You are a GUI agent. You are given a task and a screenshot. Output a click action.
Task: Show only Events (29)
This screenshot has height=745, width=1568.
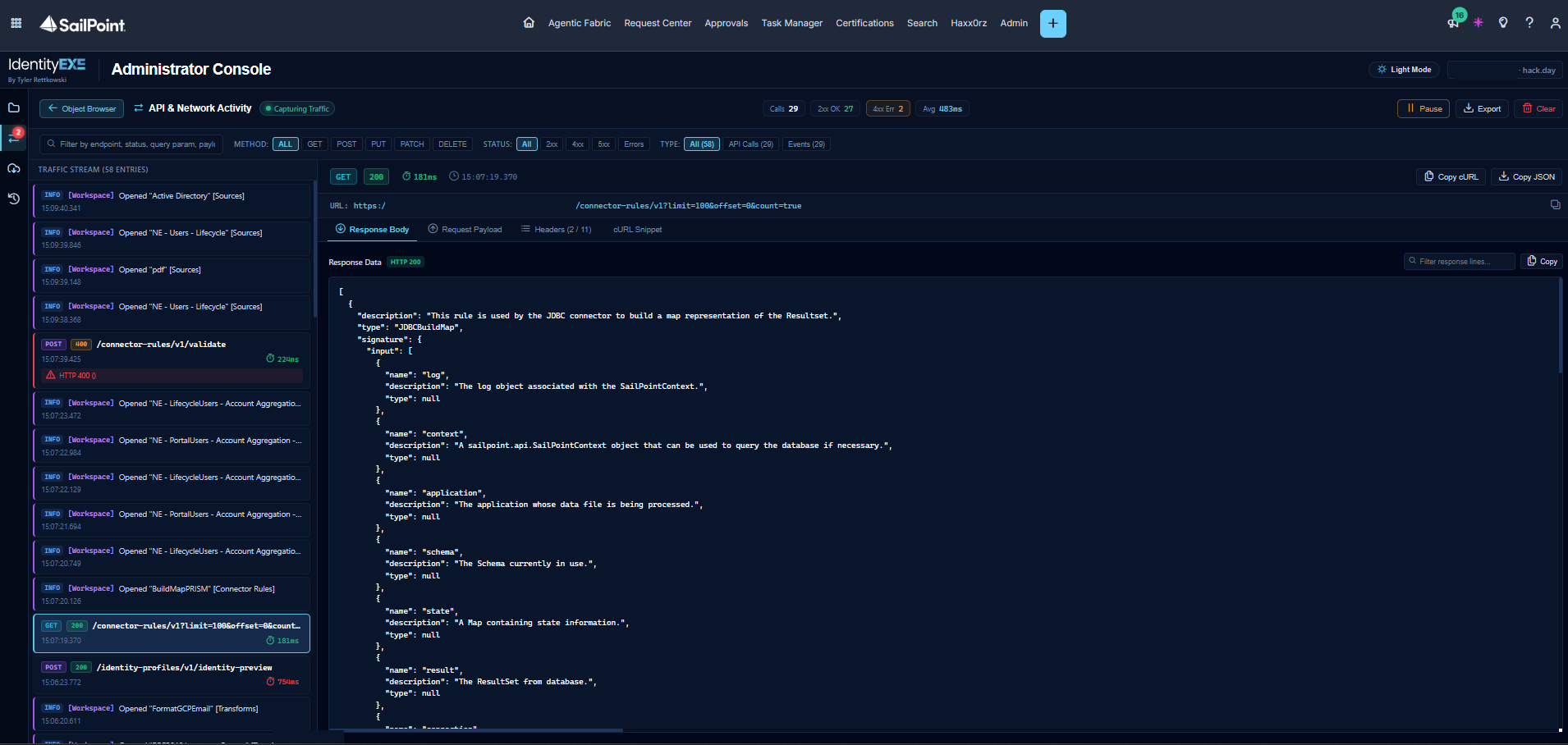tap(806, 144)
